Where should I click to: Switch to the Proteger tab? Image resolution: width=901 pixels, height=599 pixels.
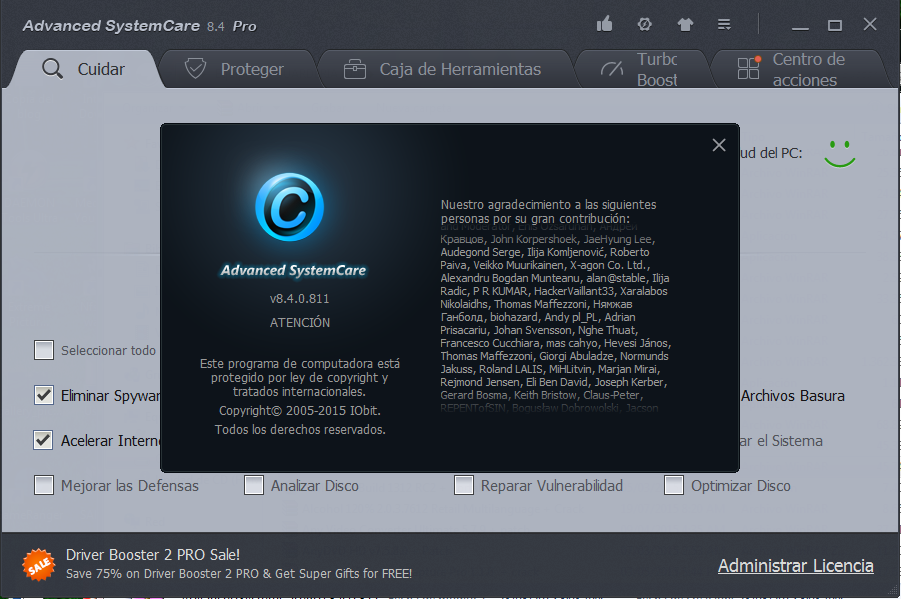[237, 68]
